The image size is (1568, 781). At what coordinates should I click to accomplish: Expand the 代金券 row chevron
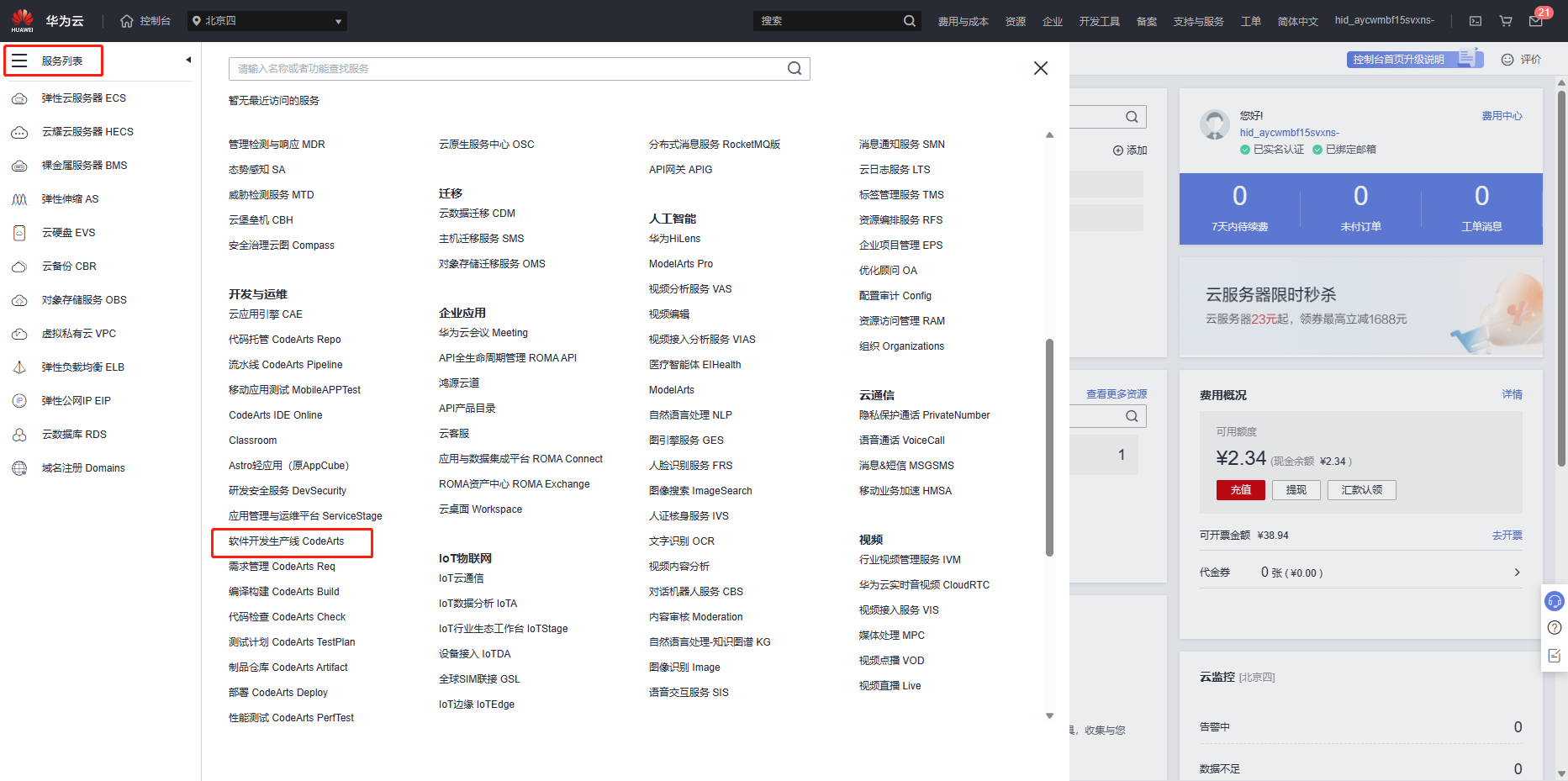point(1518,573)
